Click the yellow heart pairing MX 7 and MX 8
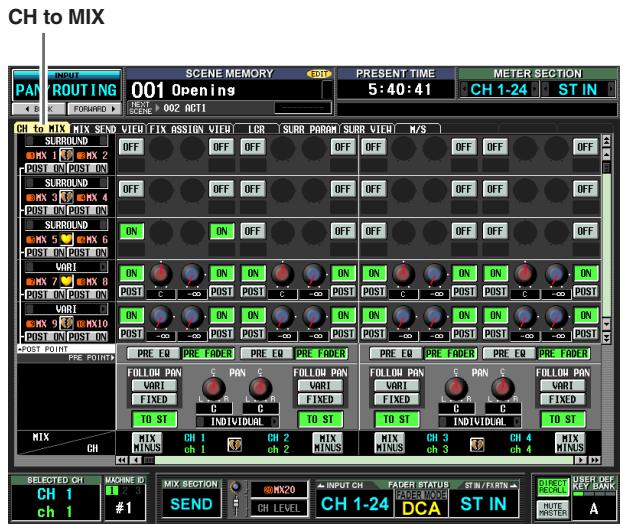Screen dimensions: 623x524 point(66,281)
